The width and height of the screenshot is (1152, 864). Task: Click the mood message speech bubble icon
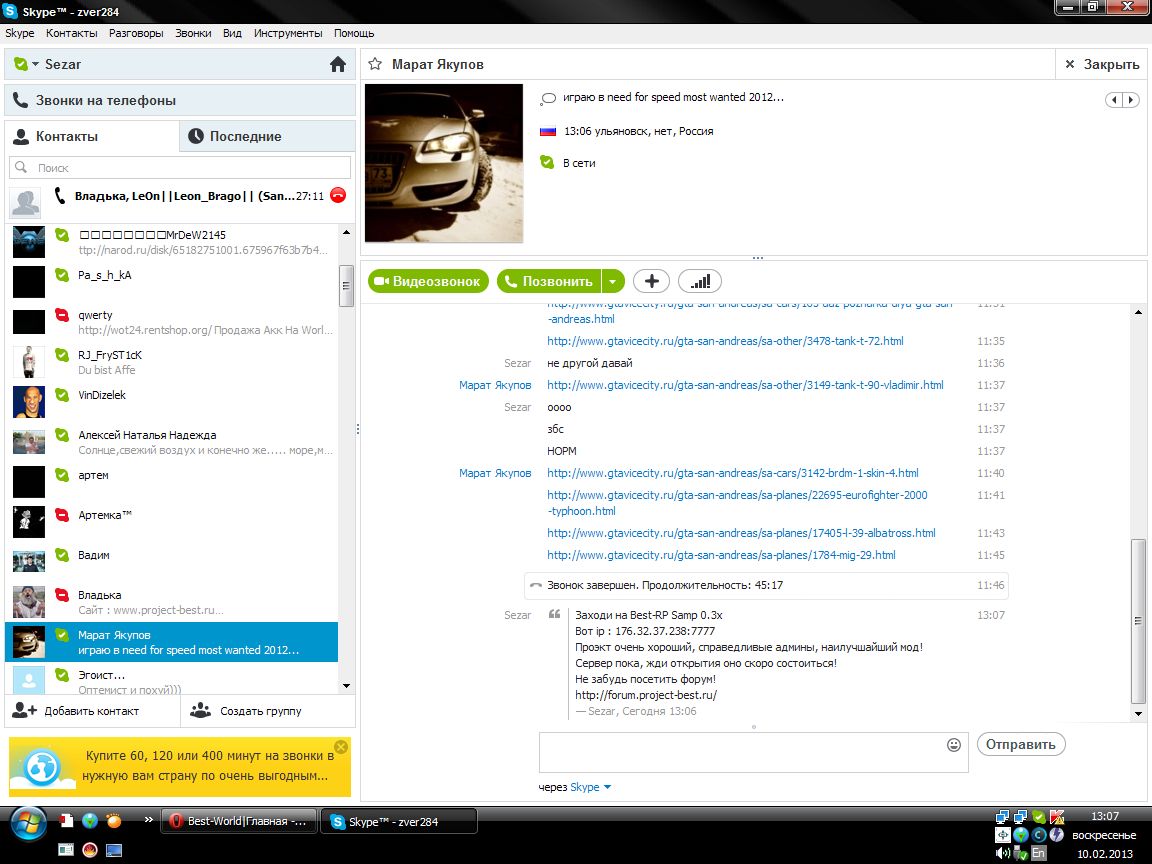(x=547, y=98)
